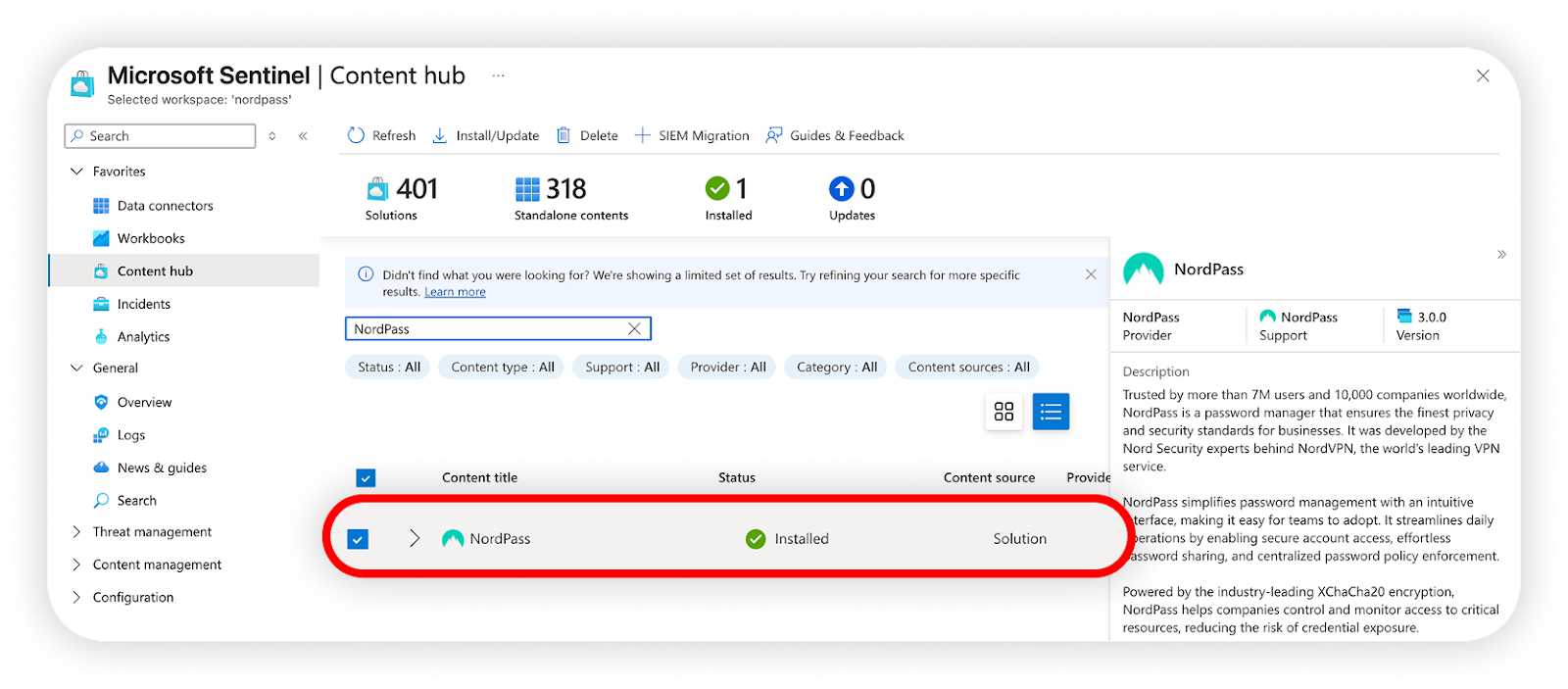
Task: Collapse the Favorites section
Action: point(76,172)
